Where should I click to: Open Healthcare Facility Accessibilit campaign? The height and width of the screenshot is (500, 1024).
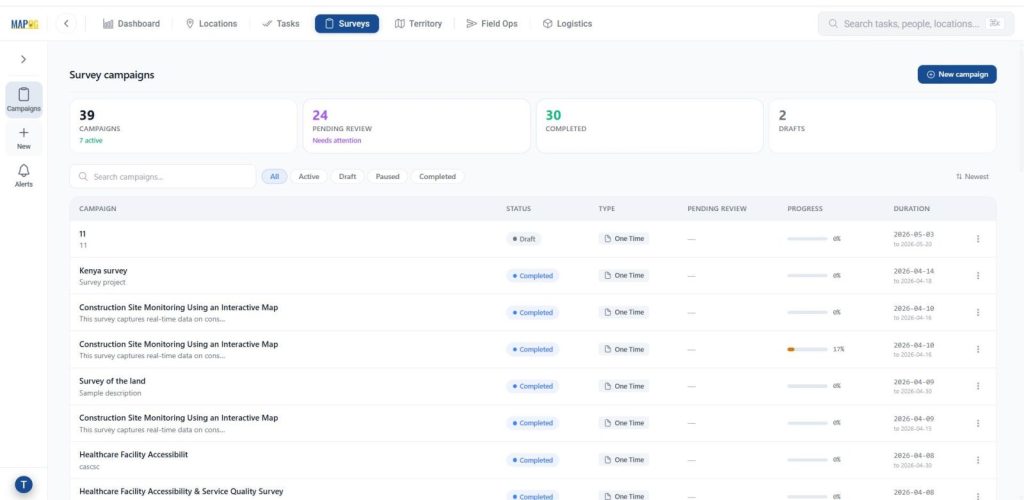133,454
